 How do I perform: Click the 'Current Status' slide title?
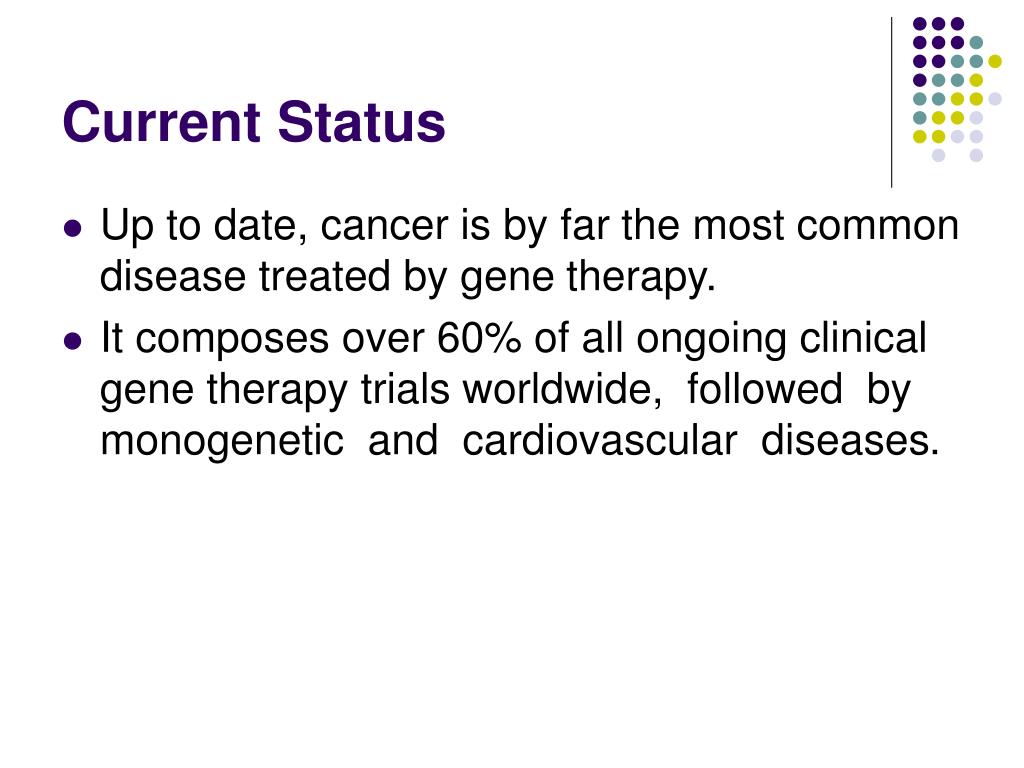254,122
